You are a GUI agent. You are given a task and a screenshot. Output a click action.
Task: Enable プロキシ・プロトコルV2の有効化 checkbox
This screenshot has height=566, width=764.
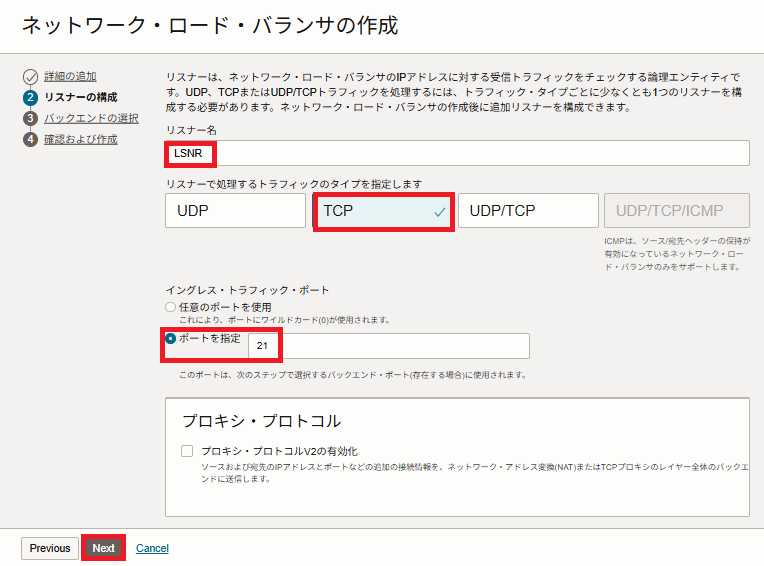click(x=187, y=451)
